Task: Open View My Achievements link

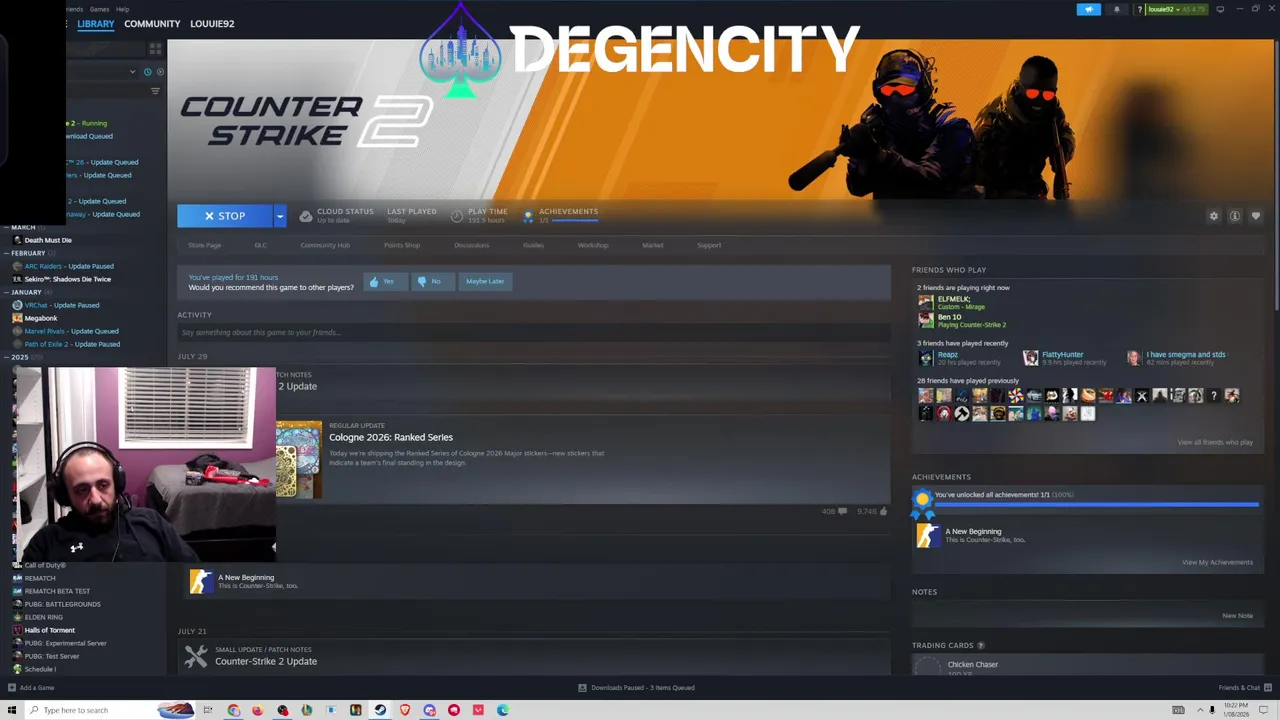Action: 1217,562
